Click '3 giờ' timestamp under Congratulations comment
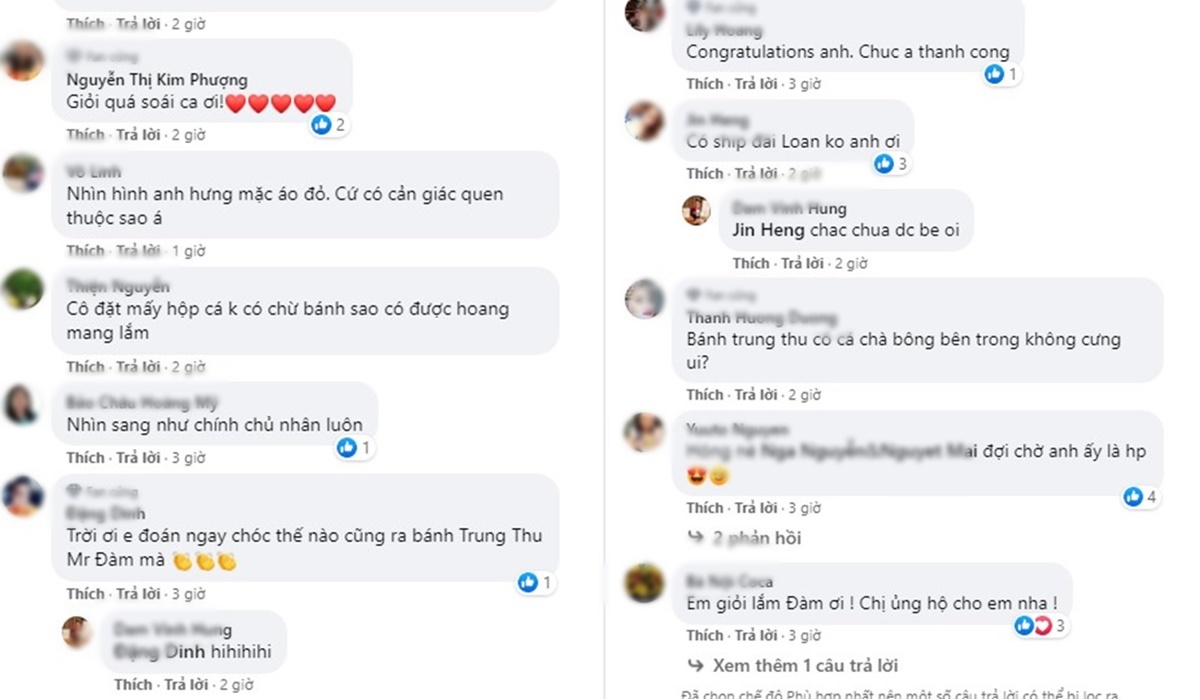Image resolution: width=1200 pixels, height=700 pixels. pyautogui.click(x=804, y=84)
